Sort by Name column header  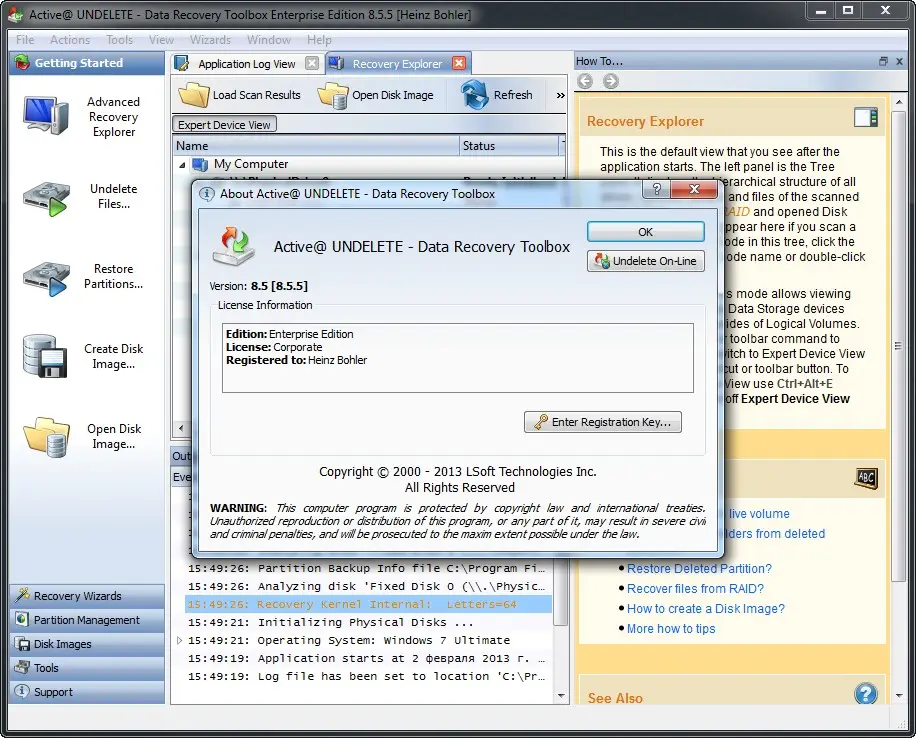[x=316, y=145]
